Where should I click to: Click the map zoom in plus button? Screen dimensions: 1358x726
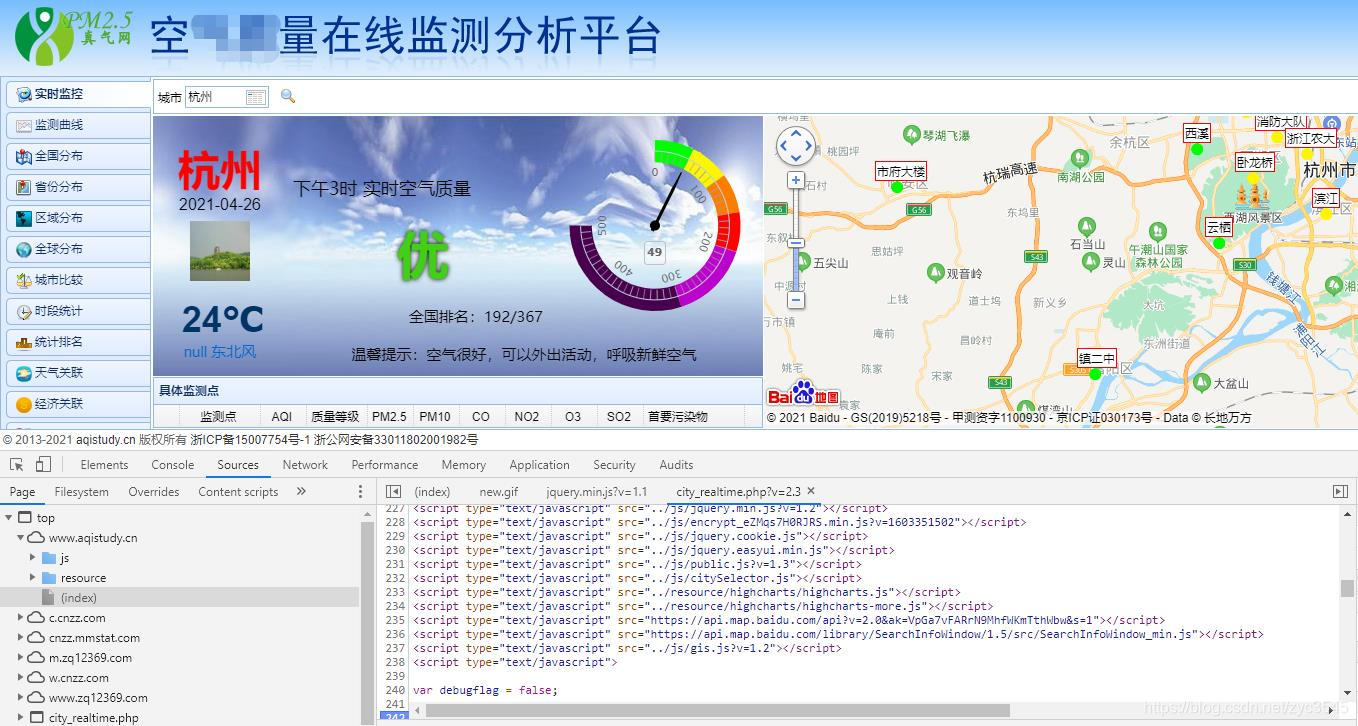pos(796,180)
